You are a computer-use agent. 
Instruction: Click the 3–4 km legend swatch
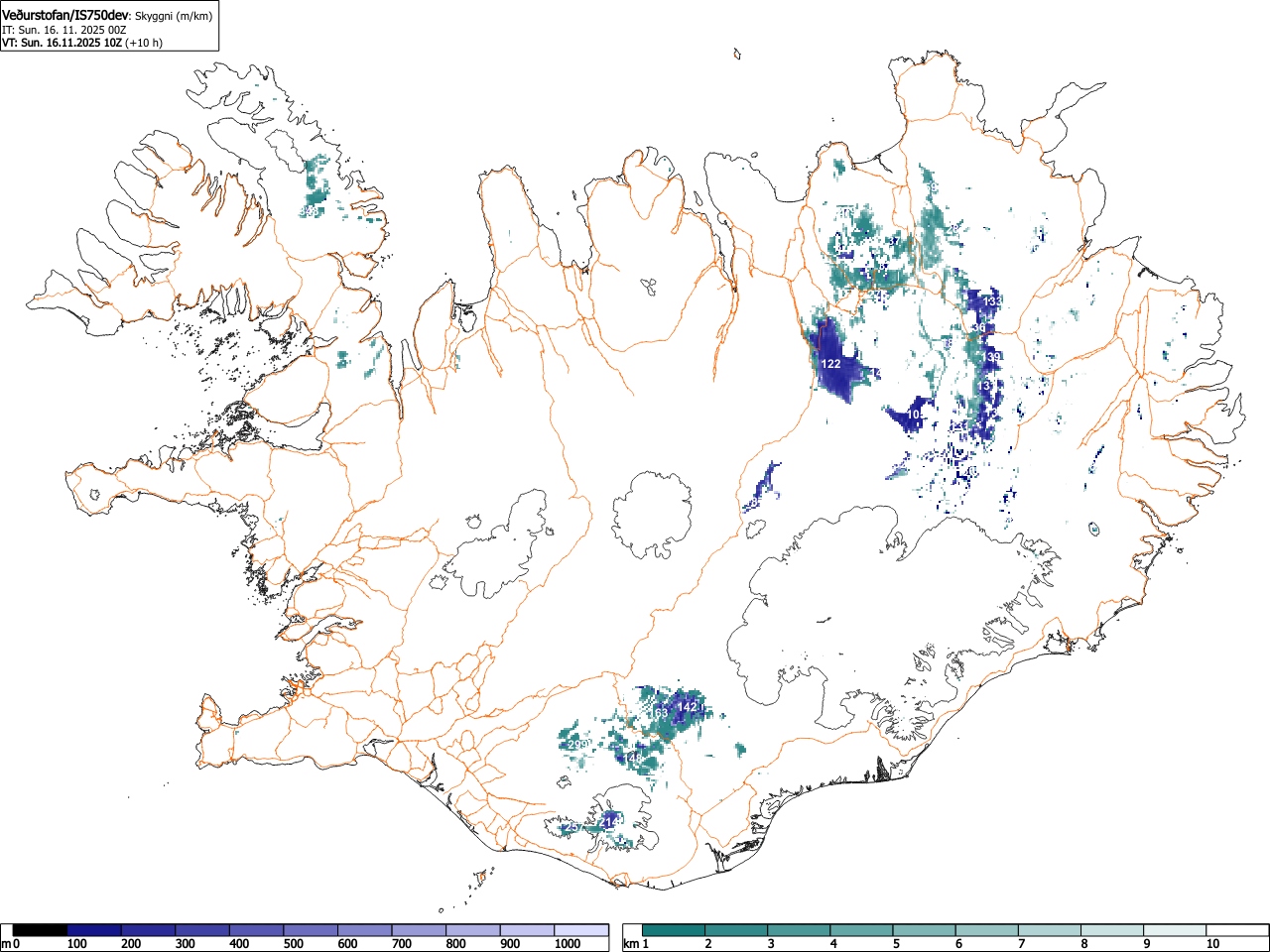pos(799,930)
